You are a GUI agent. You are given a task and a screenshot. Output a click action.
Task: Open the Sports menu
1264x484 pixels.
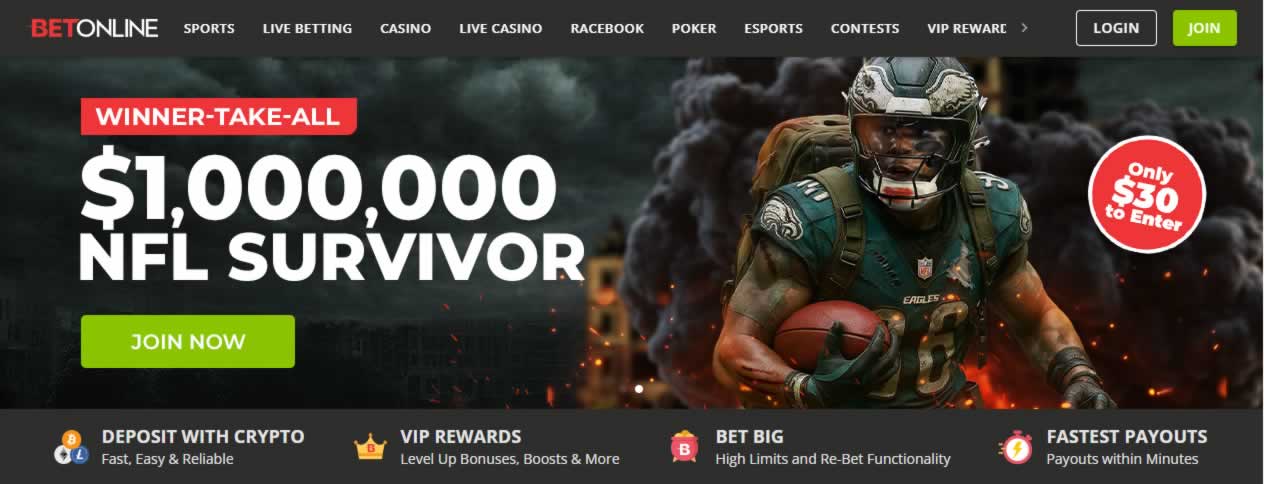pos(209,28)
